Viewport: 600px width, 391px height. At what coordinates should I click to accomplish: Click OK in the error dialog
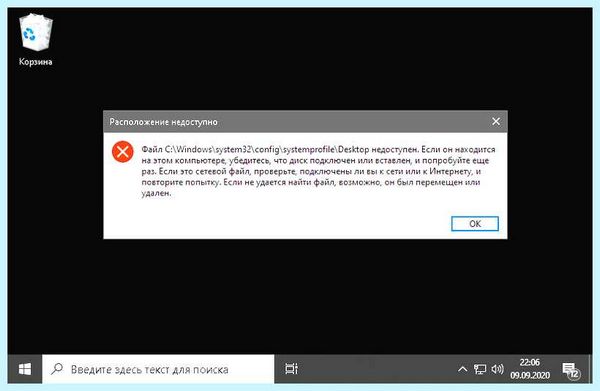coord(474,224)
